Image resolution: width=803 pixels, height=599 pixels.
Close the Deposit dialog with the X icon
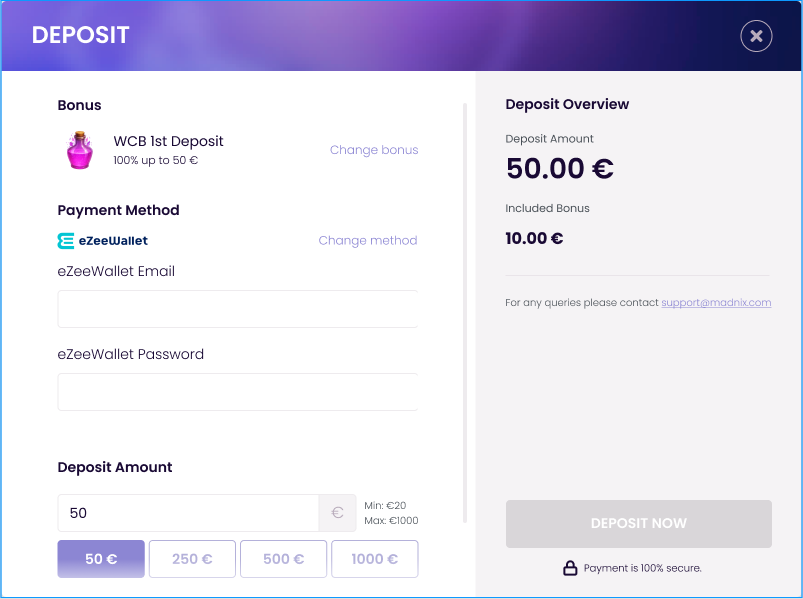[756, 37]
